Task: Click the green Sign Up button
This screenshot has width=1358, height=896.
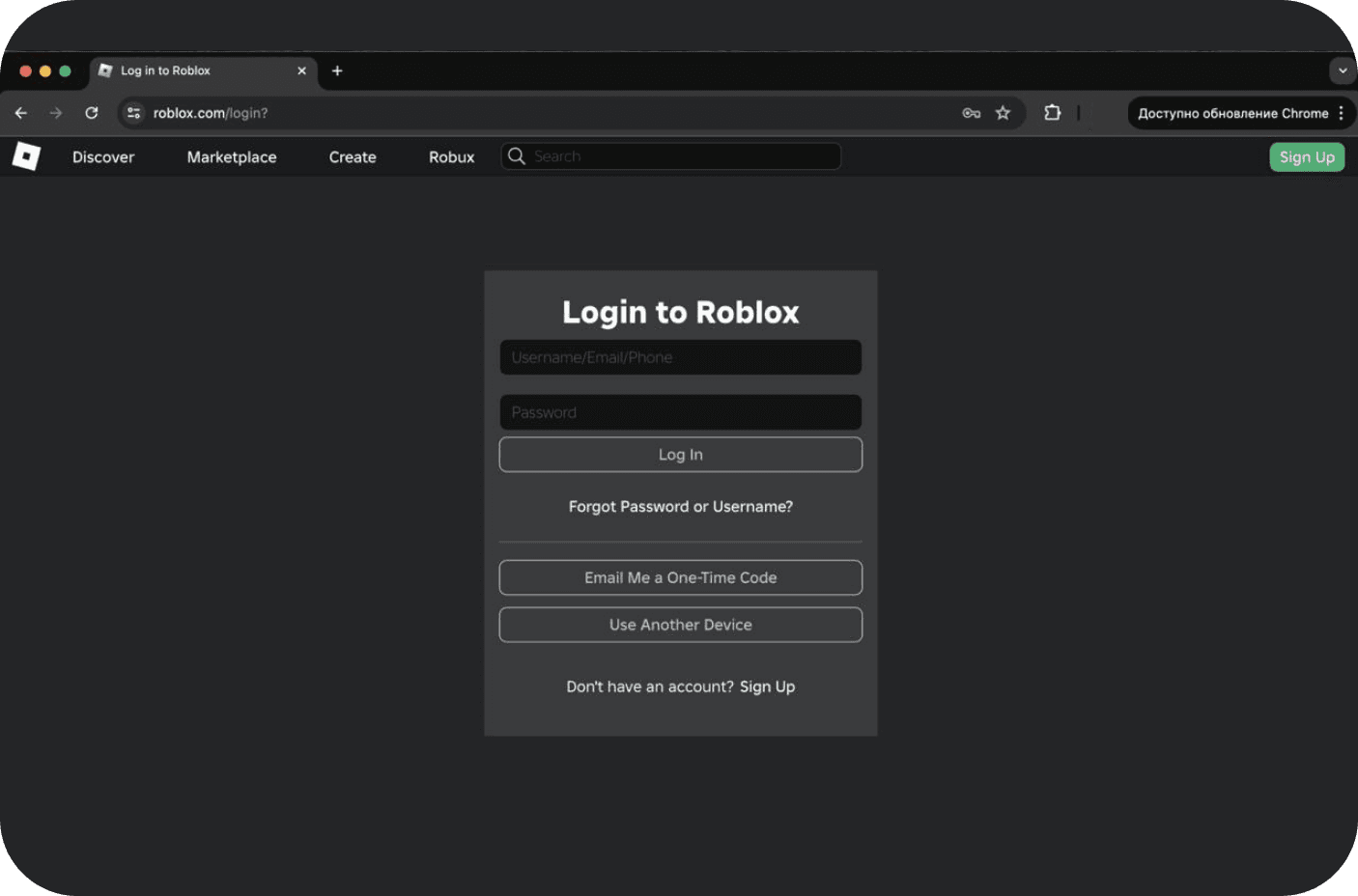Action: 1306,157
